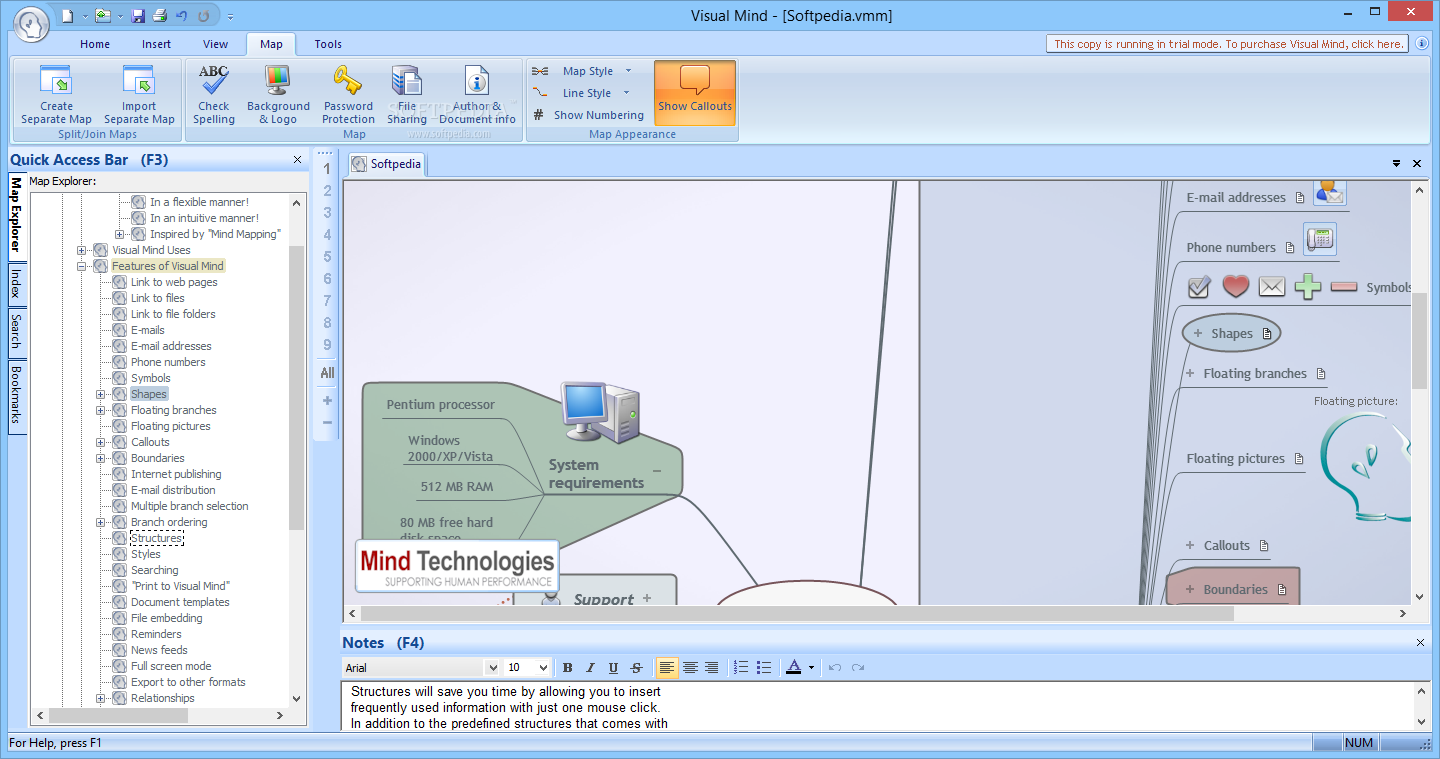This screenshot has height=759, width=1440.
Task: Click the note icon next to Floating pictures
Action: 1299,459
